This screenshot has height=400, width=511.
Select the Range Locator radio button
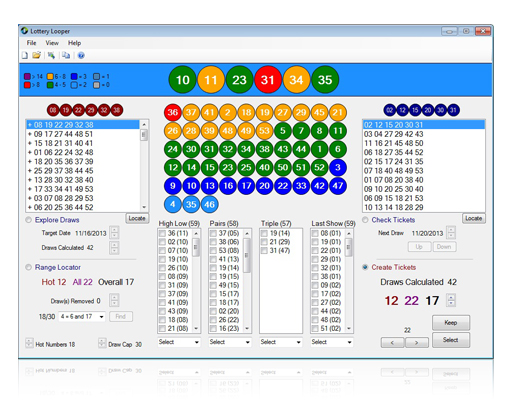click(29, 267)
